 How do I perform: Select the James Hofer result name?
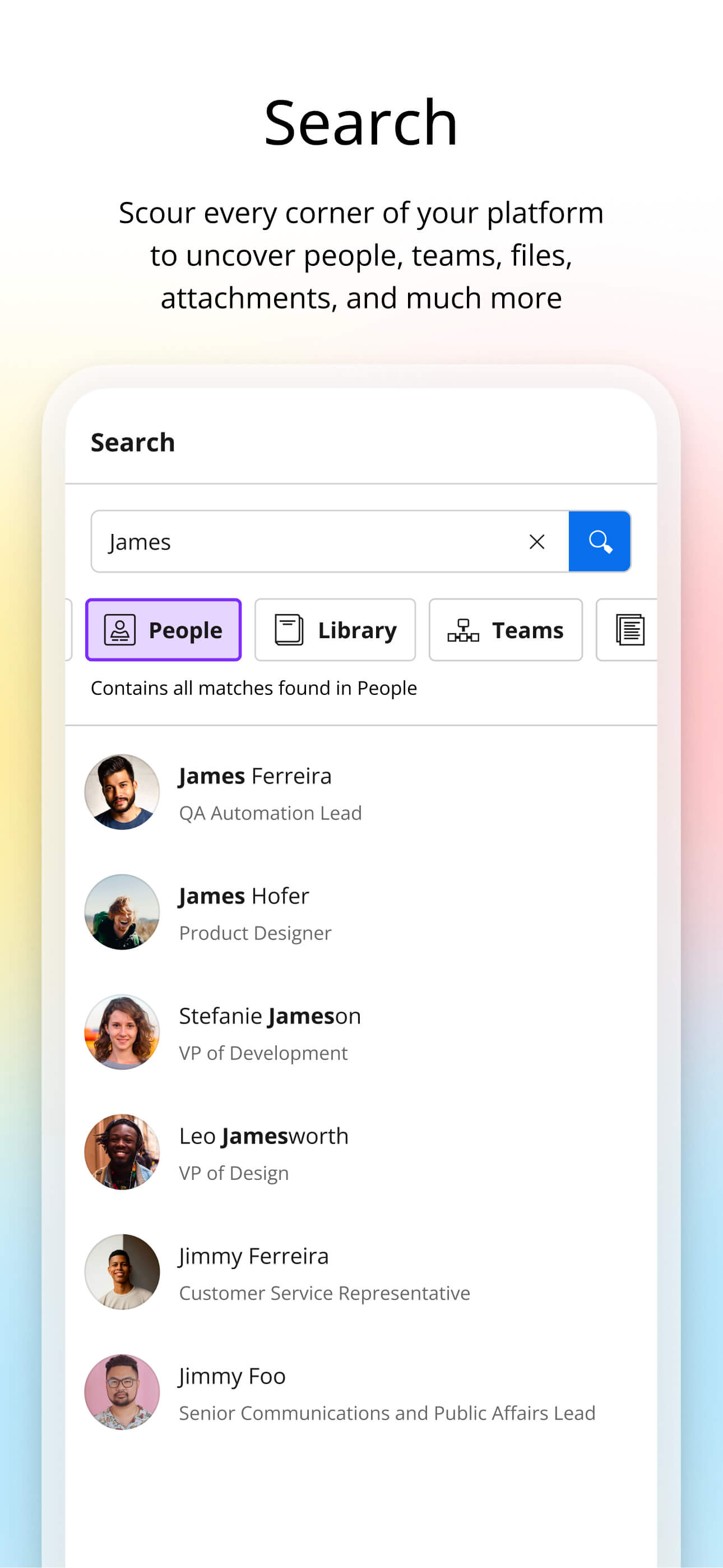[x=244, y=896]
